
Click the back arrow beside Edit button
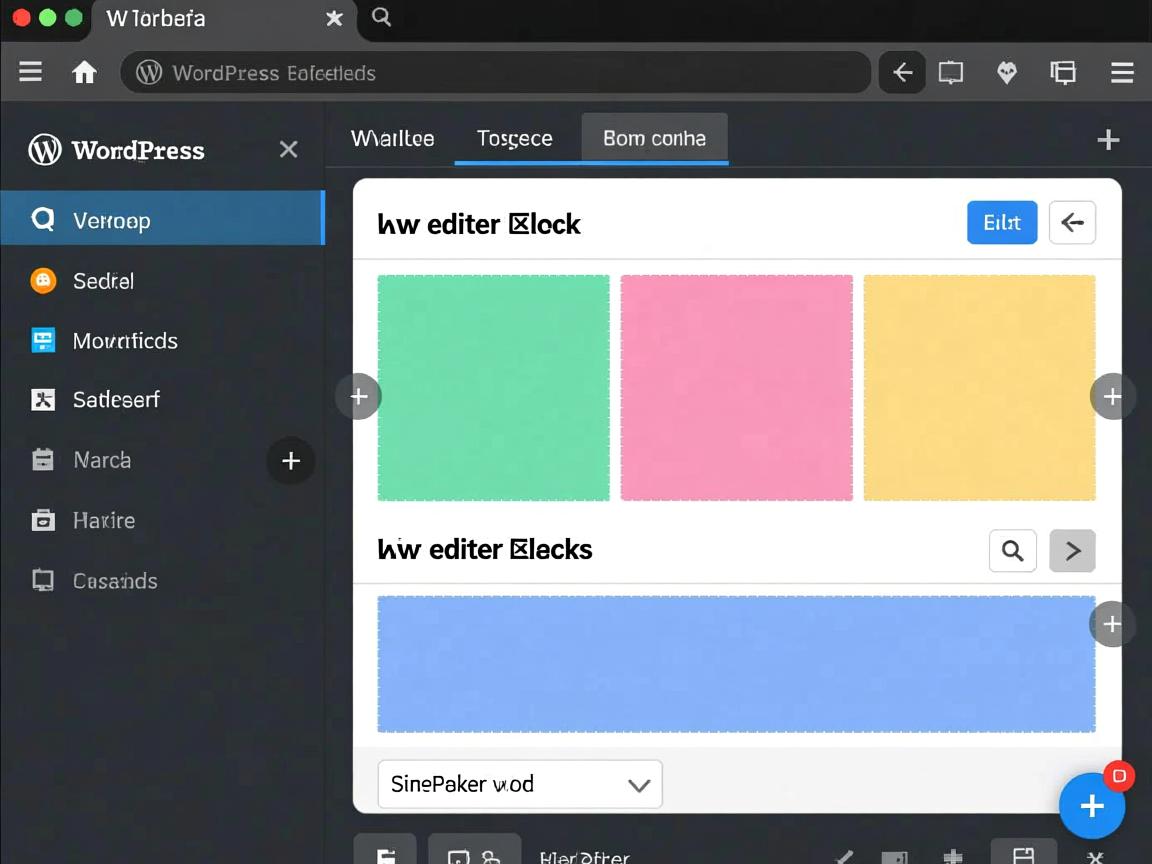click(x=1072, y=222)
